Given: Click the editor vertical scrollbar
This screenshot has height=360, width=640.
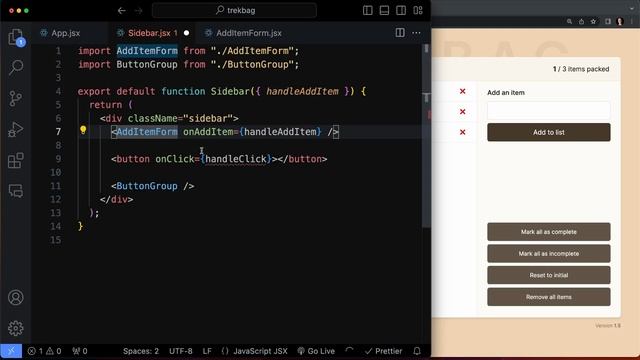Looking at the screenshot, I should point(426,135).
